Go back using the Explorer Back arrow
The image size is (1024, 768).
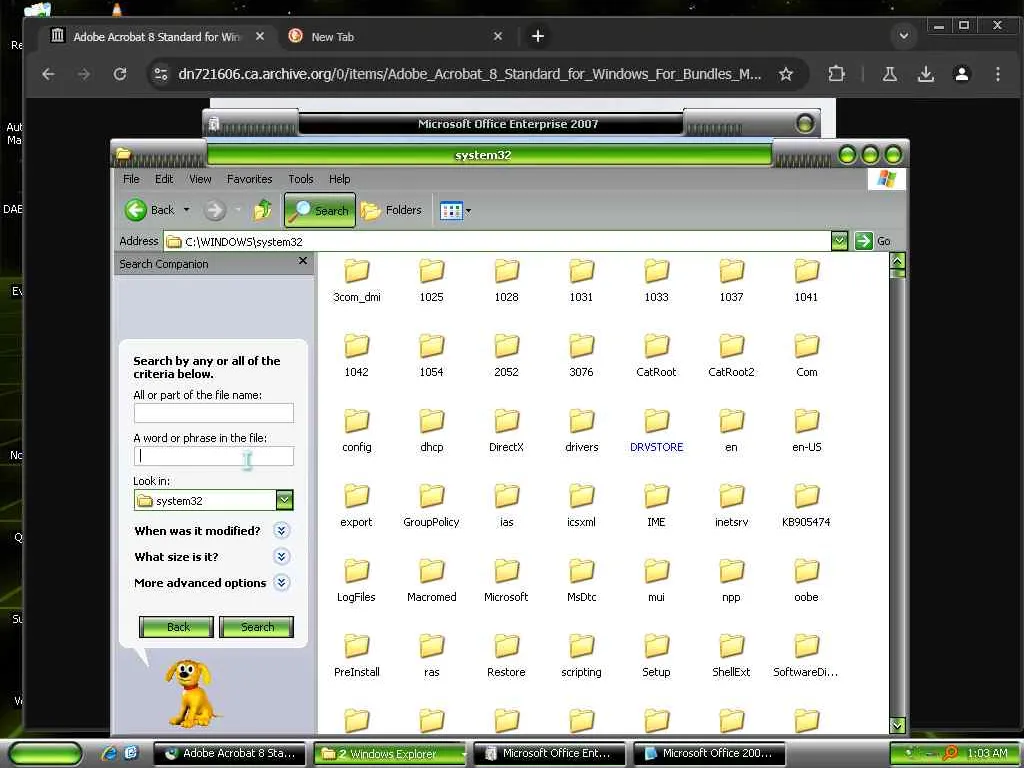pos(136,210)
